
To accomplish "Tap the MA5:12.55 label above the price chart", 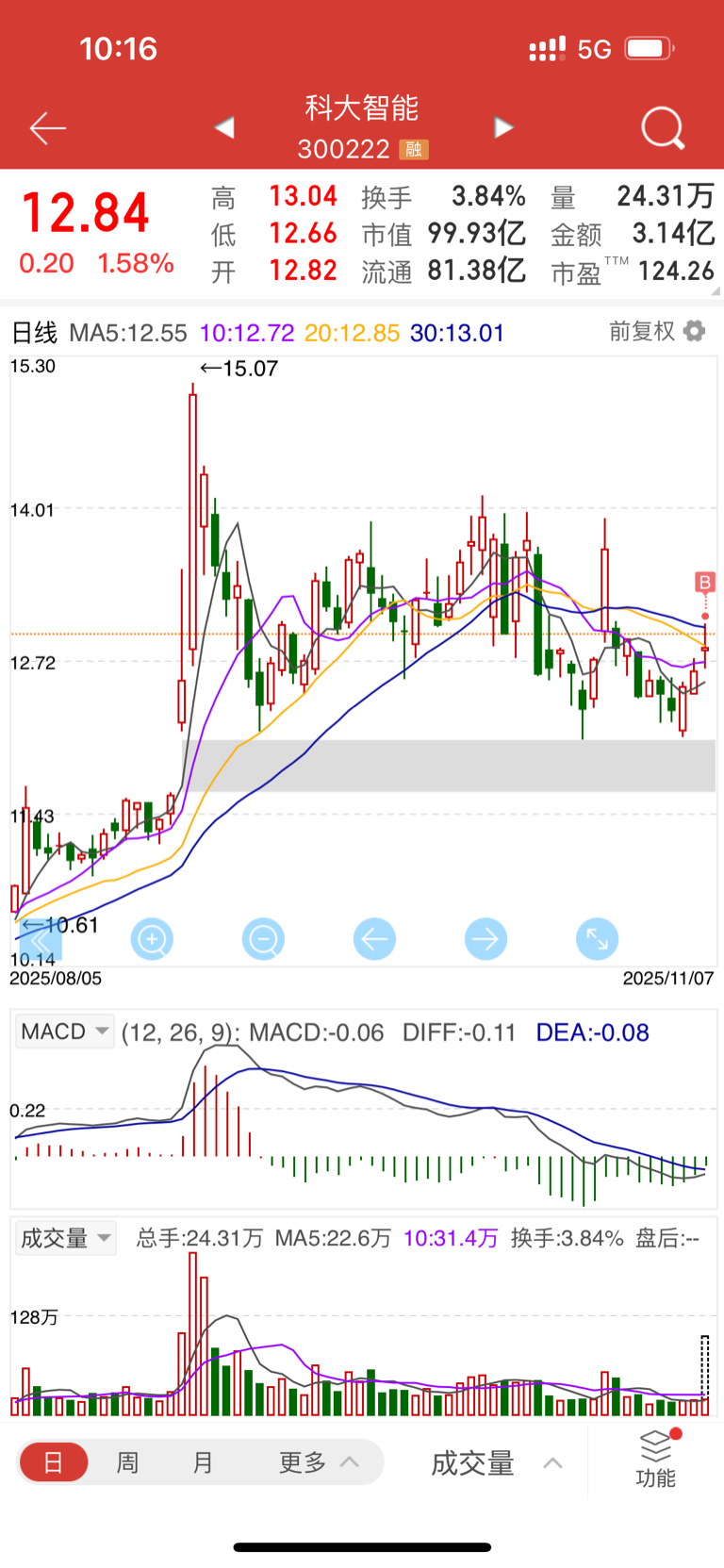I will pos(128,333).
